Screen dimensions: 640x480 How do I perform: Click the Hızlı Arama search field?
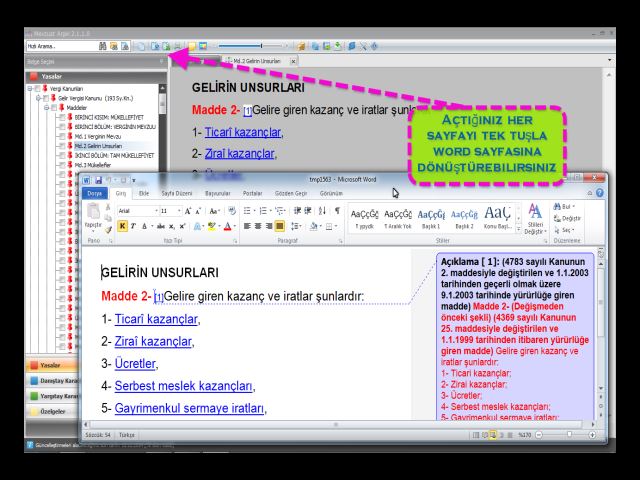(x=61, y=46)
